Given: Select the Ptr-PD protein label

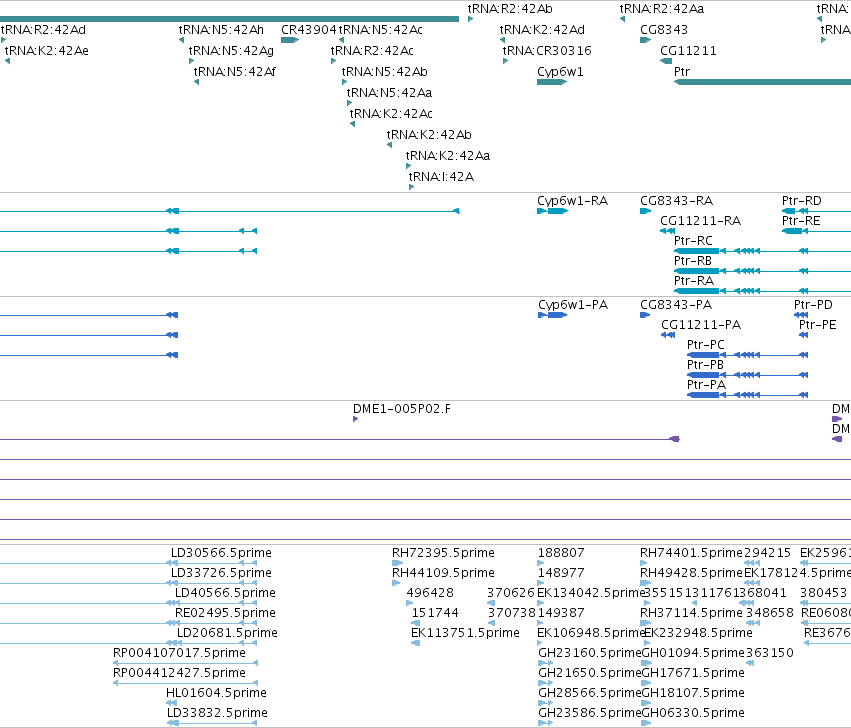Looking at the screenshot, I should 813,305.
